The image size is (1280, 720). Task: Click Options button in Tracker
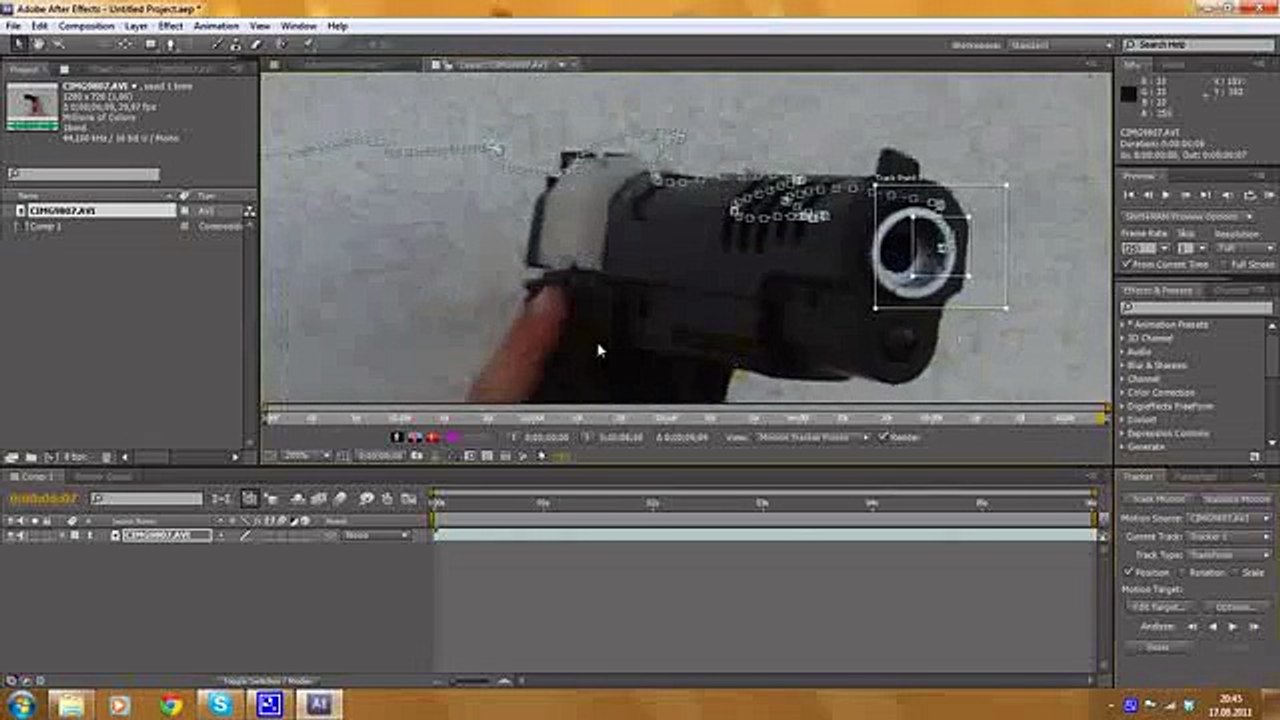(1236, 607)
